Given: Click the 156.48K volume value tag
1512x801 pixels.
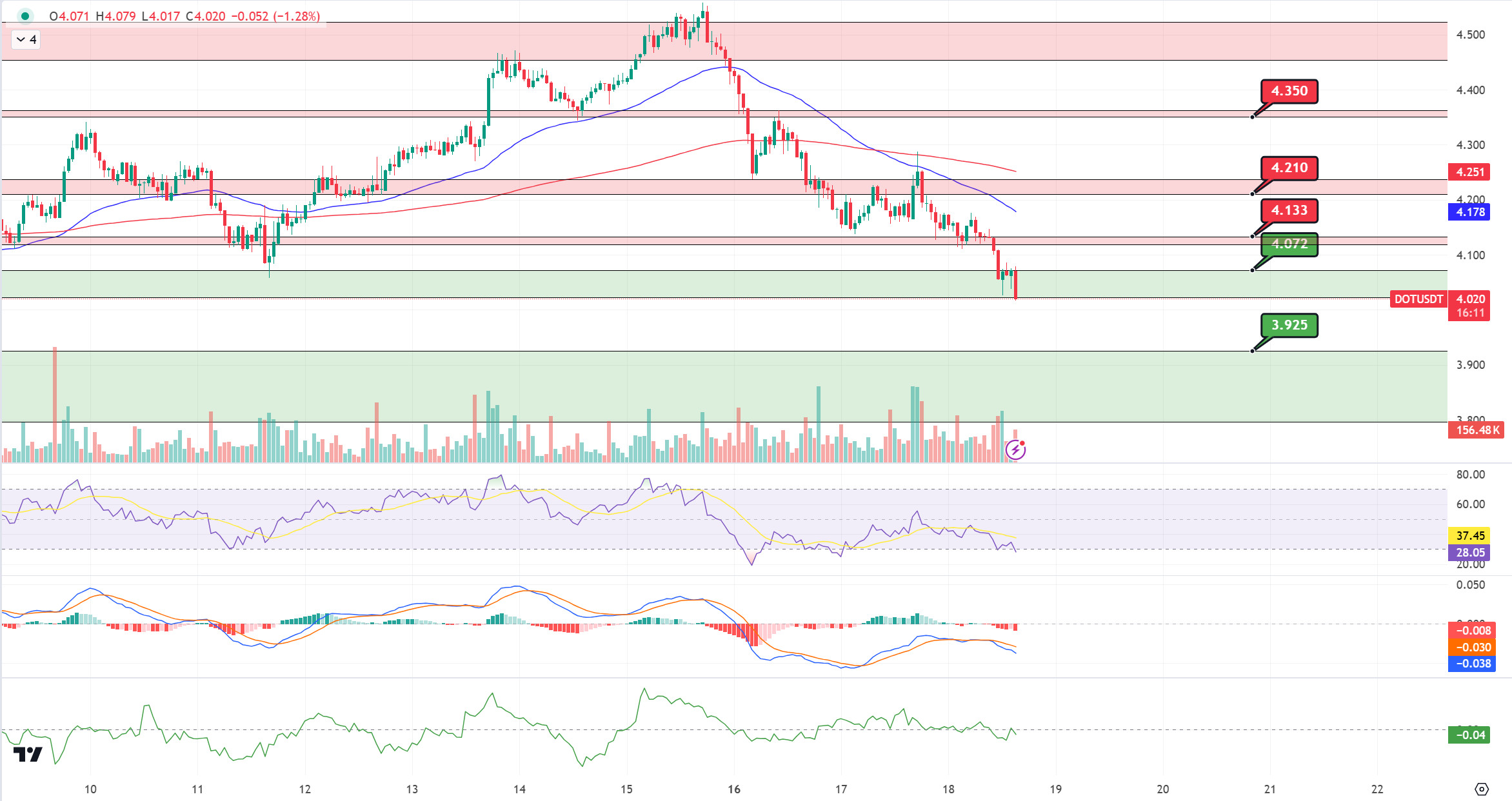Looking at the screenshot, I should pyautogui.click(x=1477, y=430).
